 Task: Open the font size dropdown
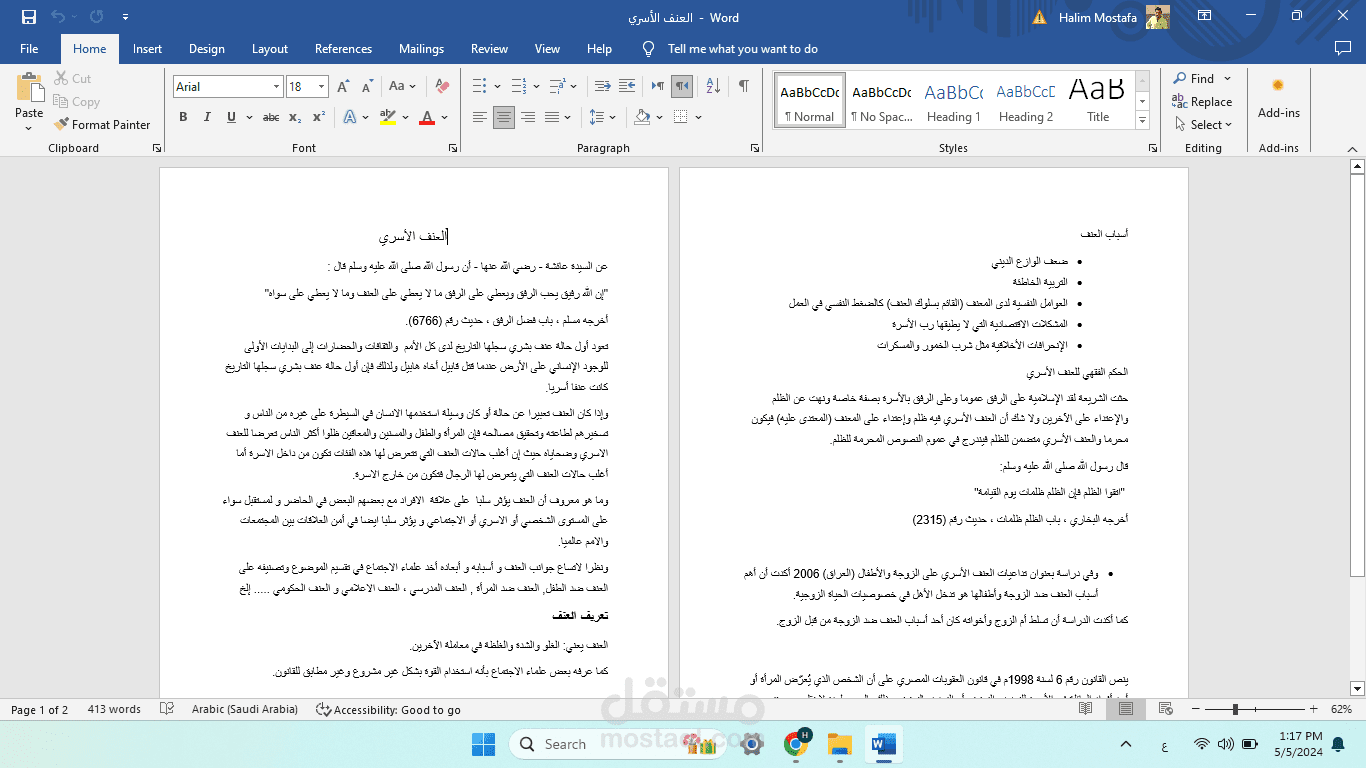coord(321,87)
